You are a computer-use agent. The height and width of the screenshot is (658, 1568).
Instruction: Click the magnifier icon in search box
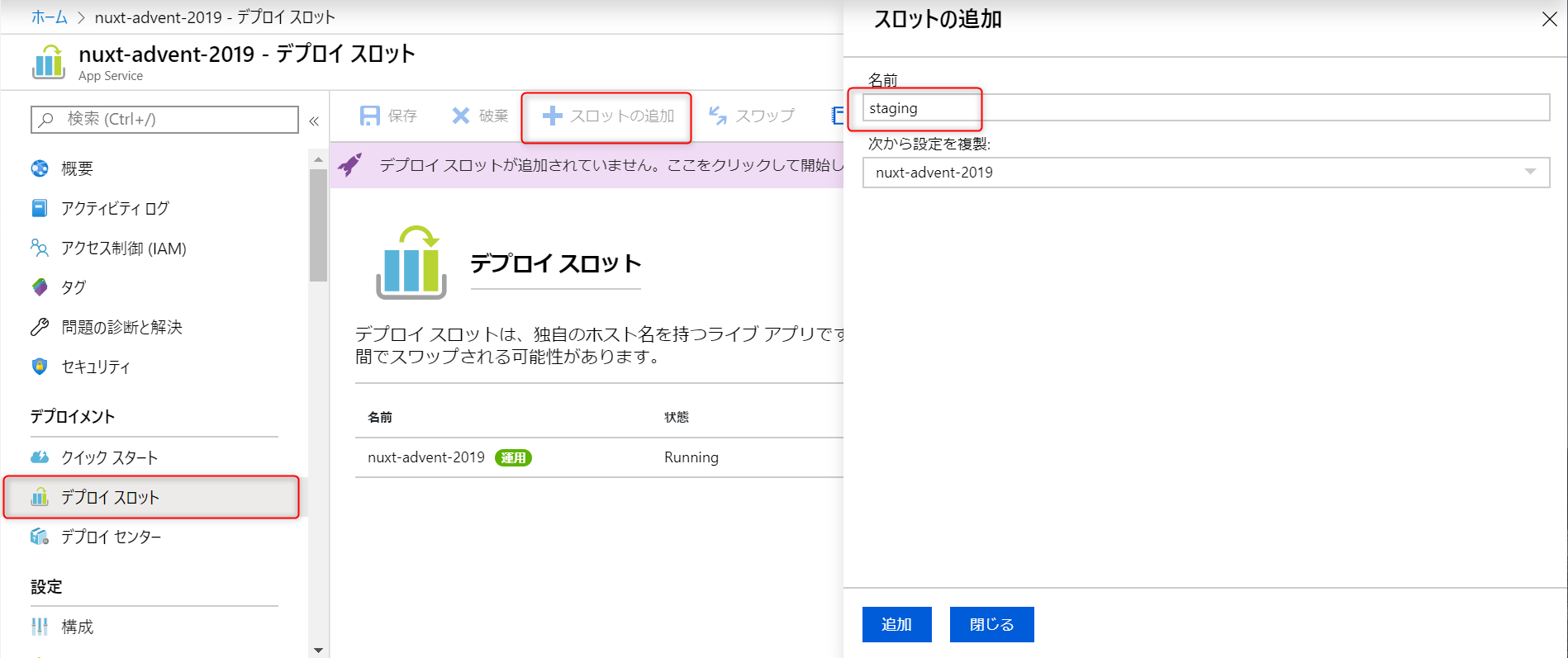[47, 120]
